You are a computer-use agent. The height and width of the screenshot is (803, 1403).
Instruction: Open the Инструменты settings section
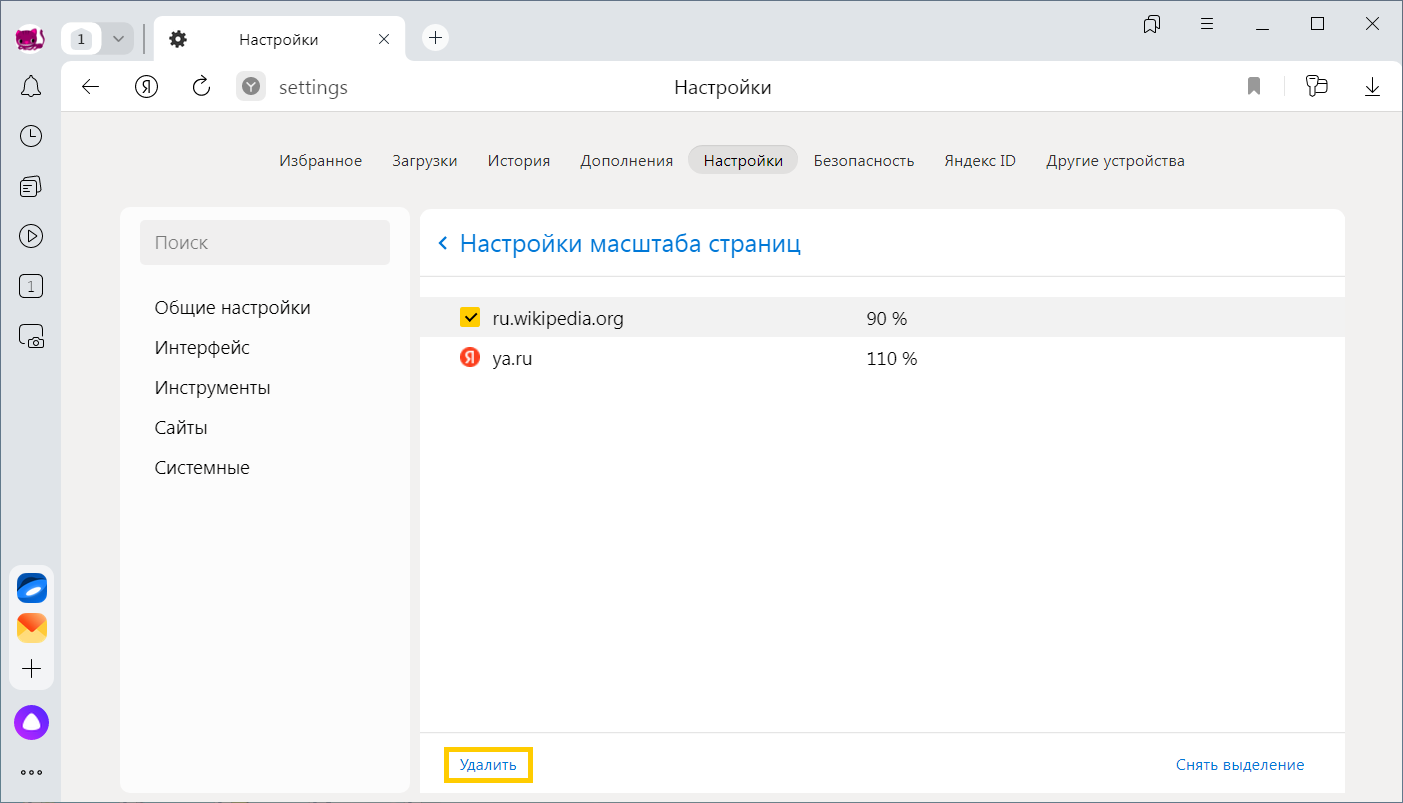pyautogui.click(x=212, y=387)
